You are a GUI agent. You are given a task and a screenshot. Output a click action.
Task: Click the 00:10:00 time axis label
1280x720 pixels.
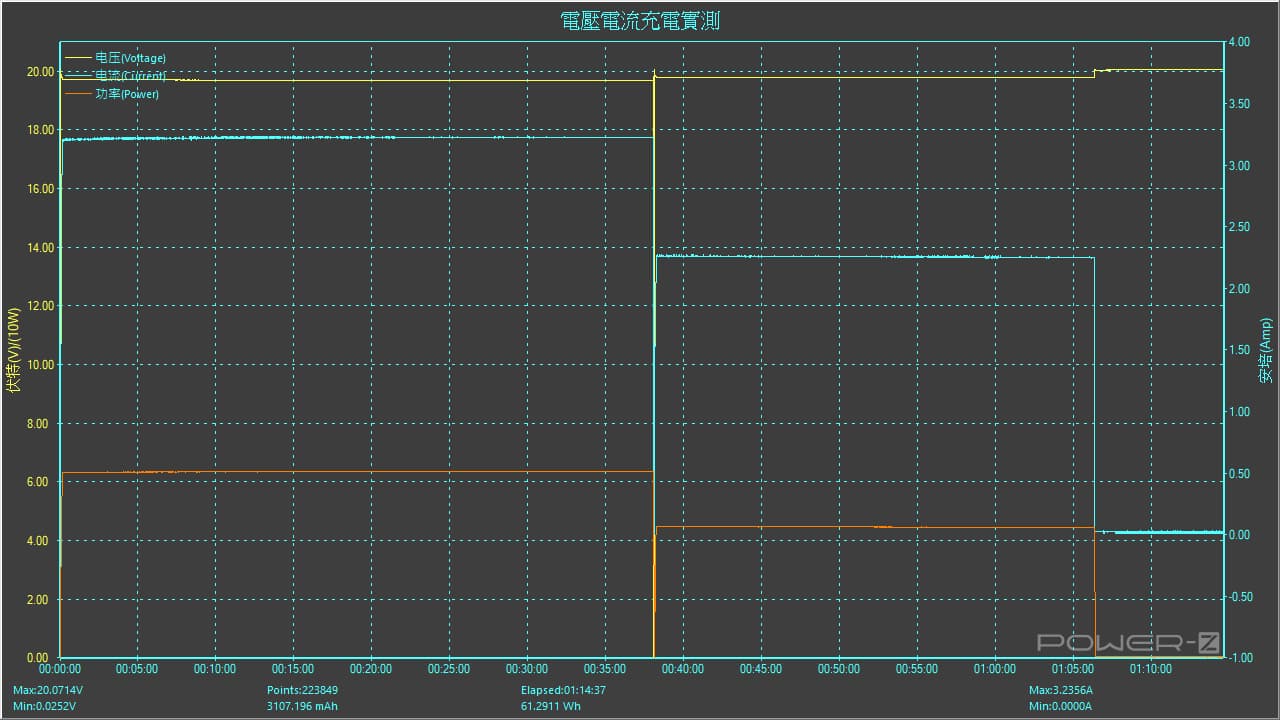pos(215,669)
